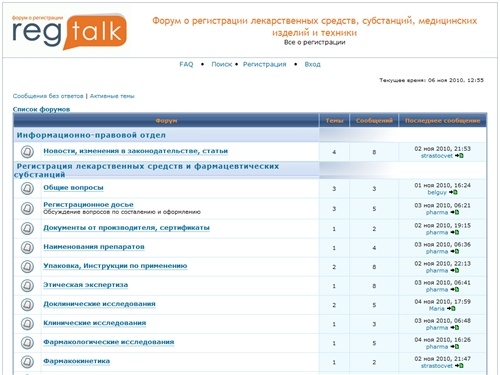View latest post icon in Фармакологические исследования row

pos(455,346)
